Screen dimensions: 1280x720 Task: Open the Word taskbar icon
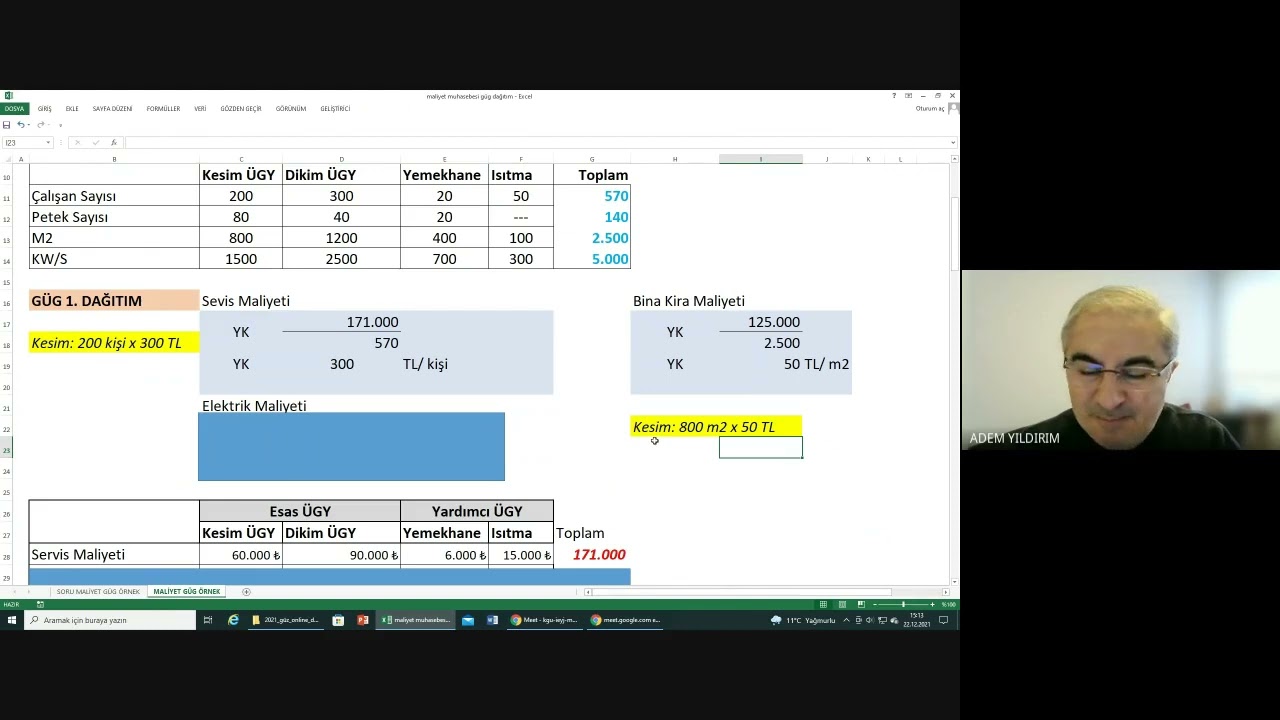[x=492, y=620]
